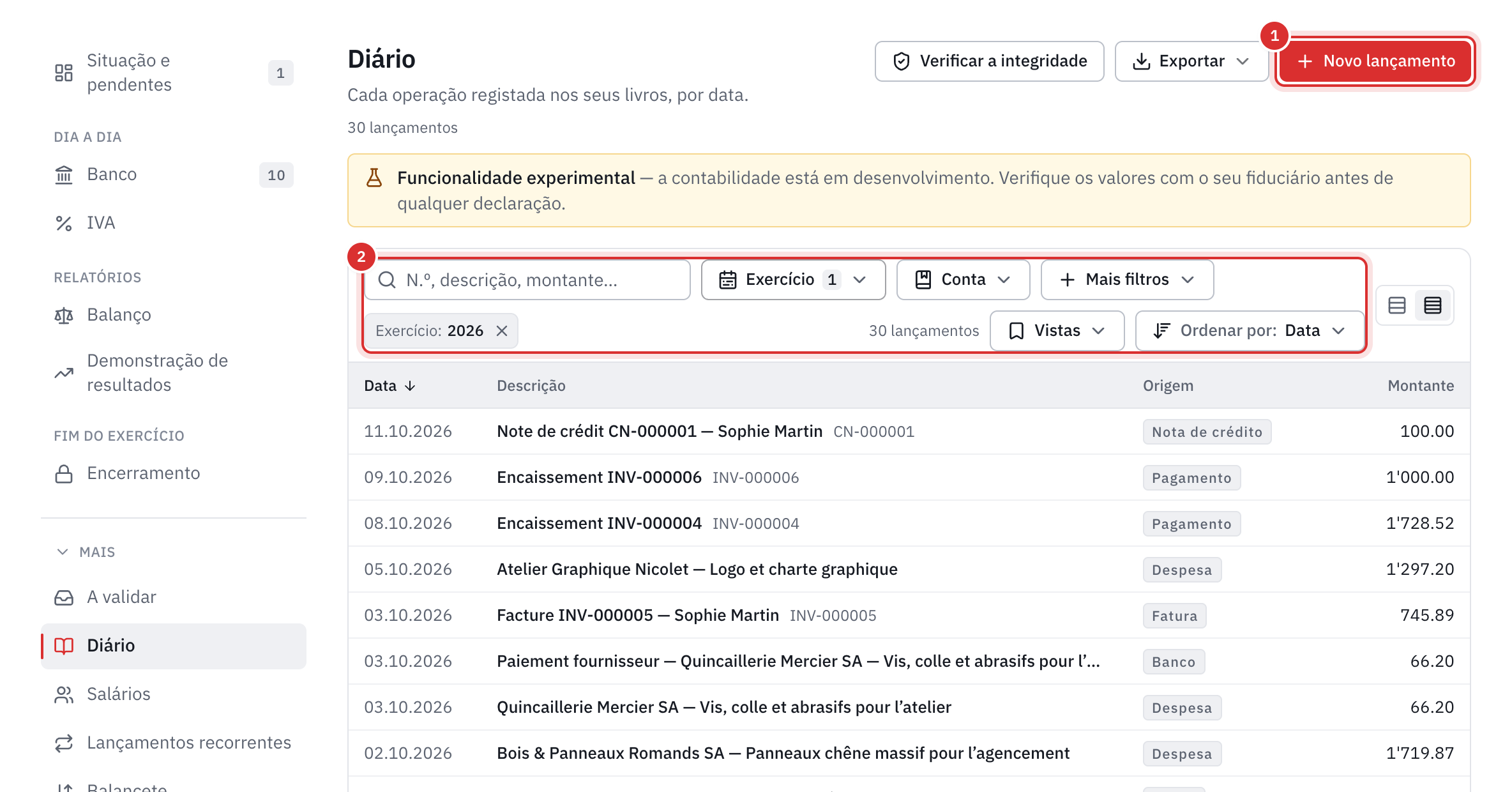
Task: Click the experimental flask icon in banner
Action: [x=374, y=178]
